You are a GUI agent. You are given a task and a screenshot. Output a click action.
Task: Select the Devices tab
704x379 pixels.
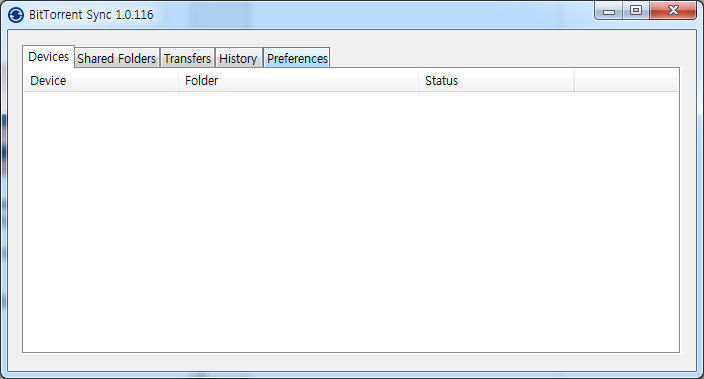(x=48, y=57)
